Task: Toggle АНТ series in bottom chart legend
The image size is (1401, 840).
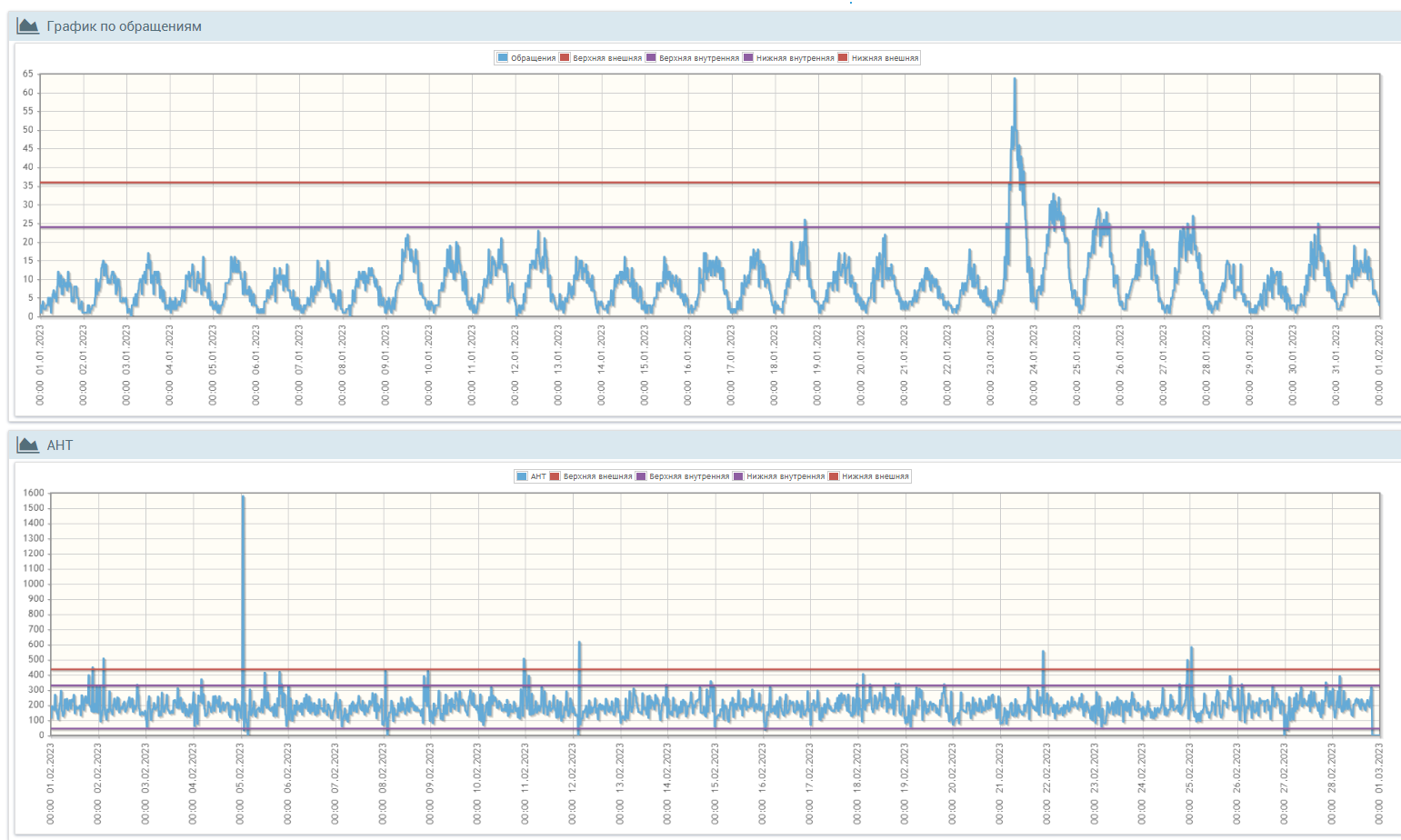Action: (532, 476)
